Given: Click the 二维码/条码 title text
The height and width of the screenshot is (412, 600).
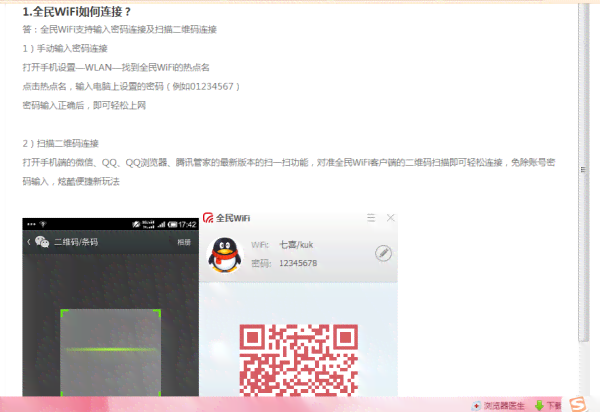Looking at the screenshot, I should [x=76, y=242].
